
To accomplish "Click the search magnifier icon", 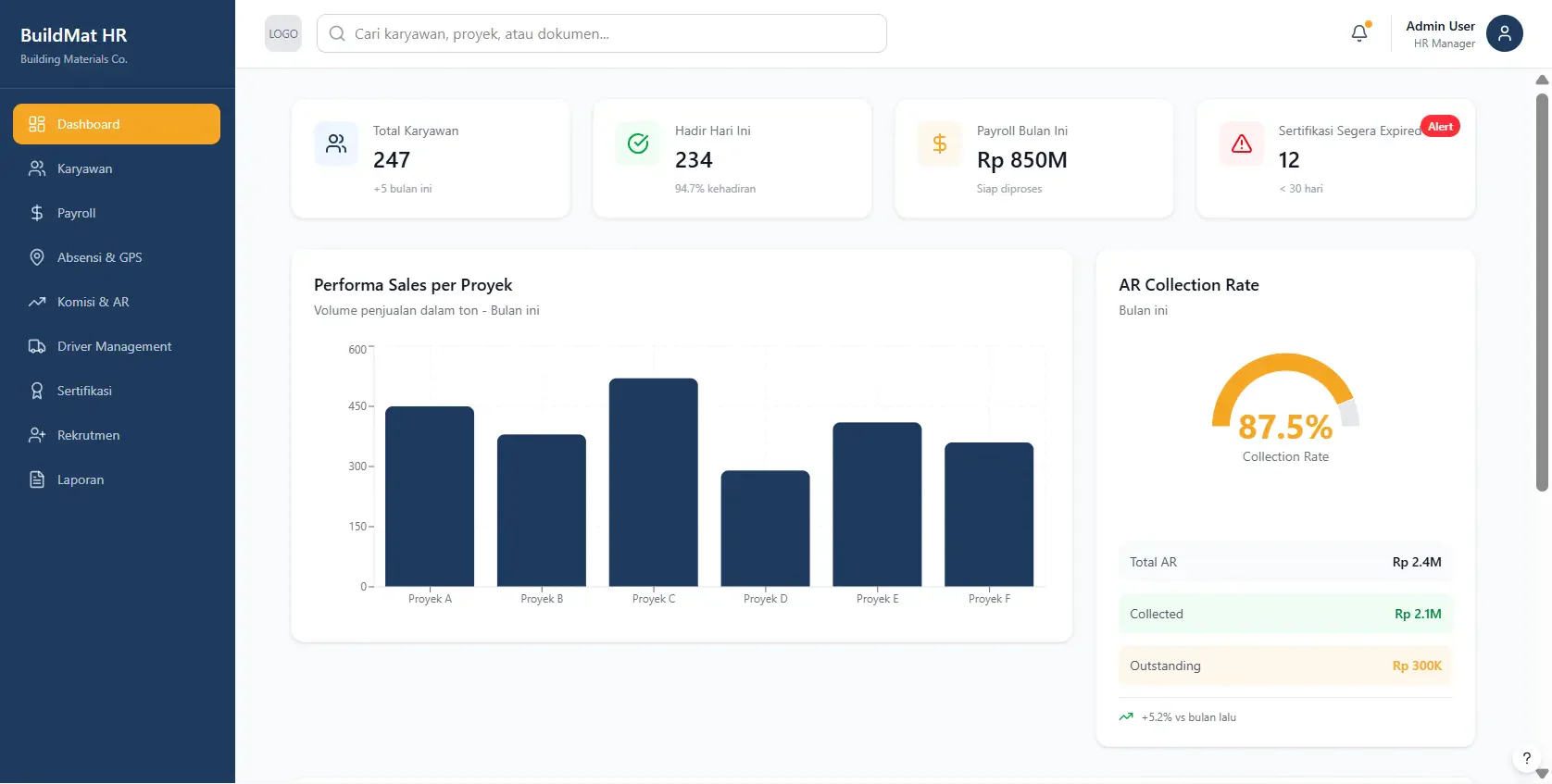I will [x=337, y=33].
